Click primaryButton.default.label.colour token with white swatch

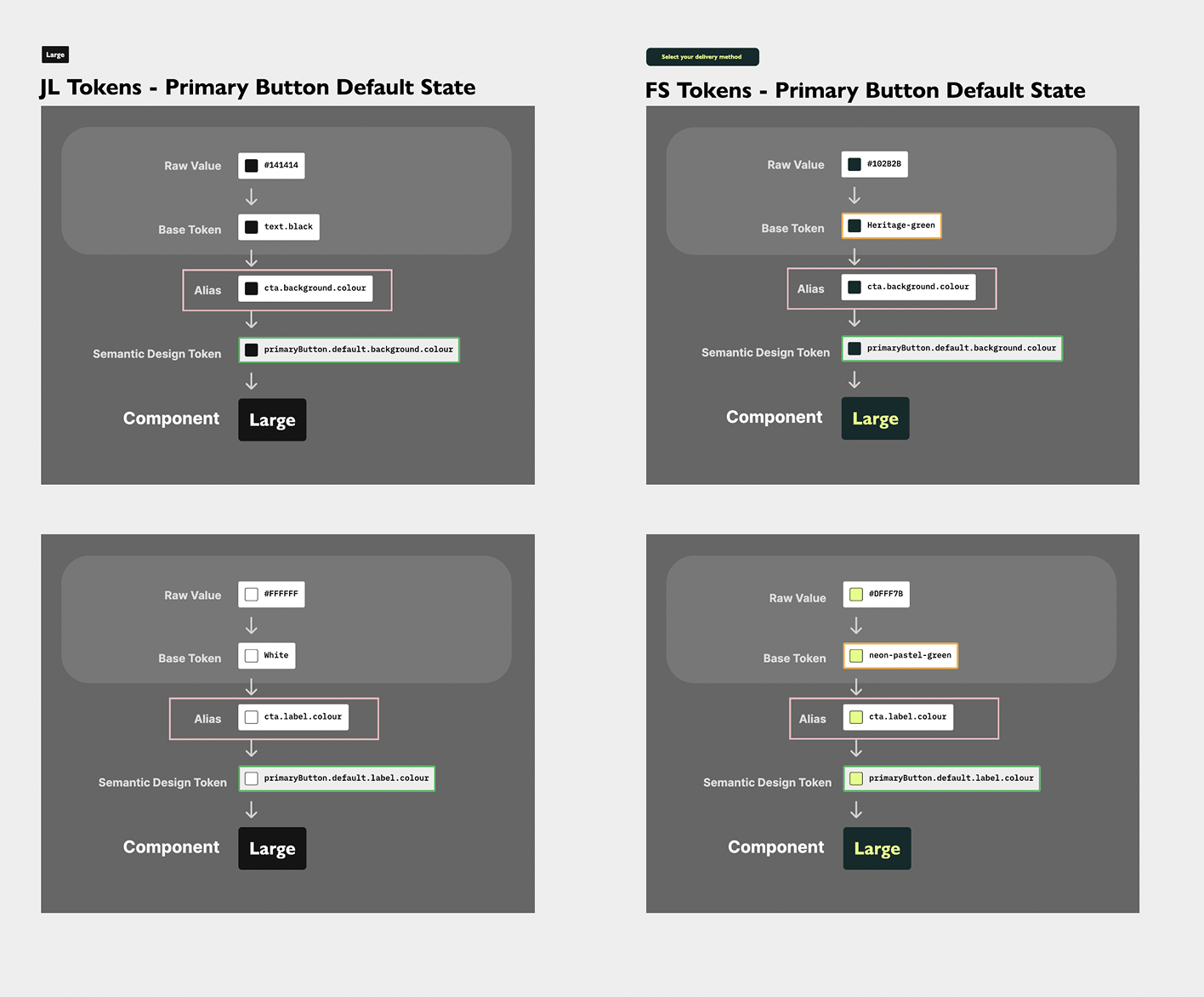[337, 778]
